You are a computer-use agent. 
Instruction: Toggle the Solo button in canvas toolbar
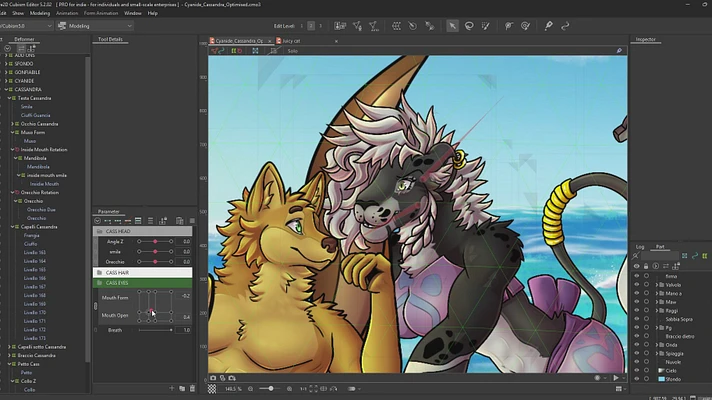pos(292,51)
